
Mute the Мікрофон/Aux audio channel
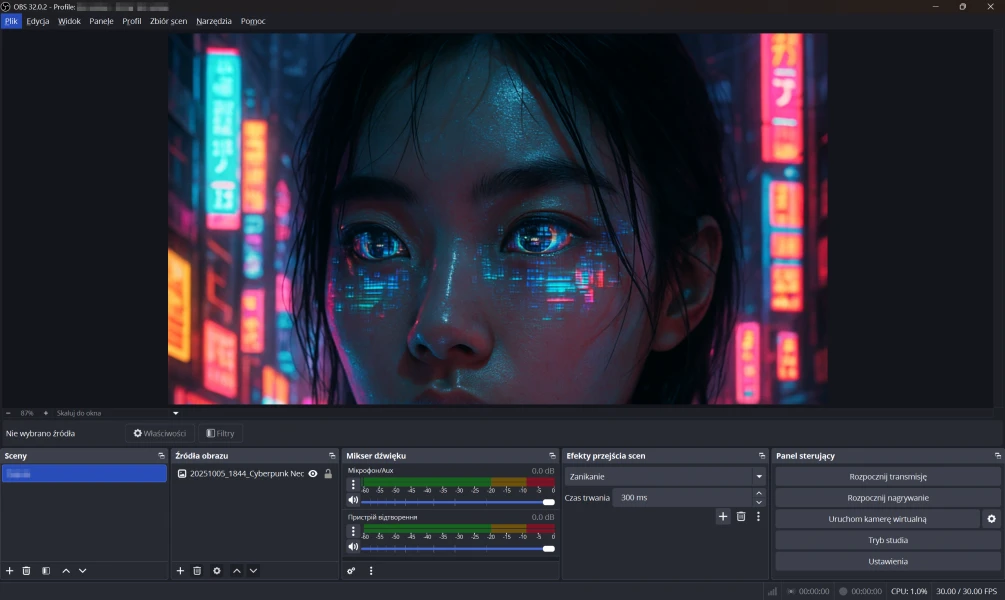352,500
